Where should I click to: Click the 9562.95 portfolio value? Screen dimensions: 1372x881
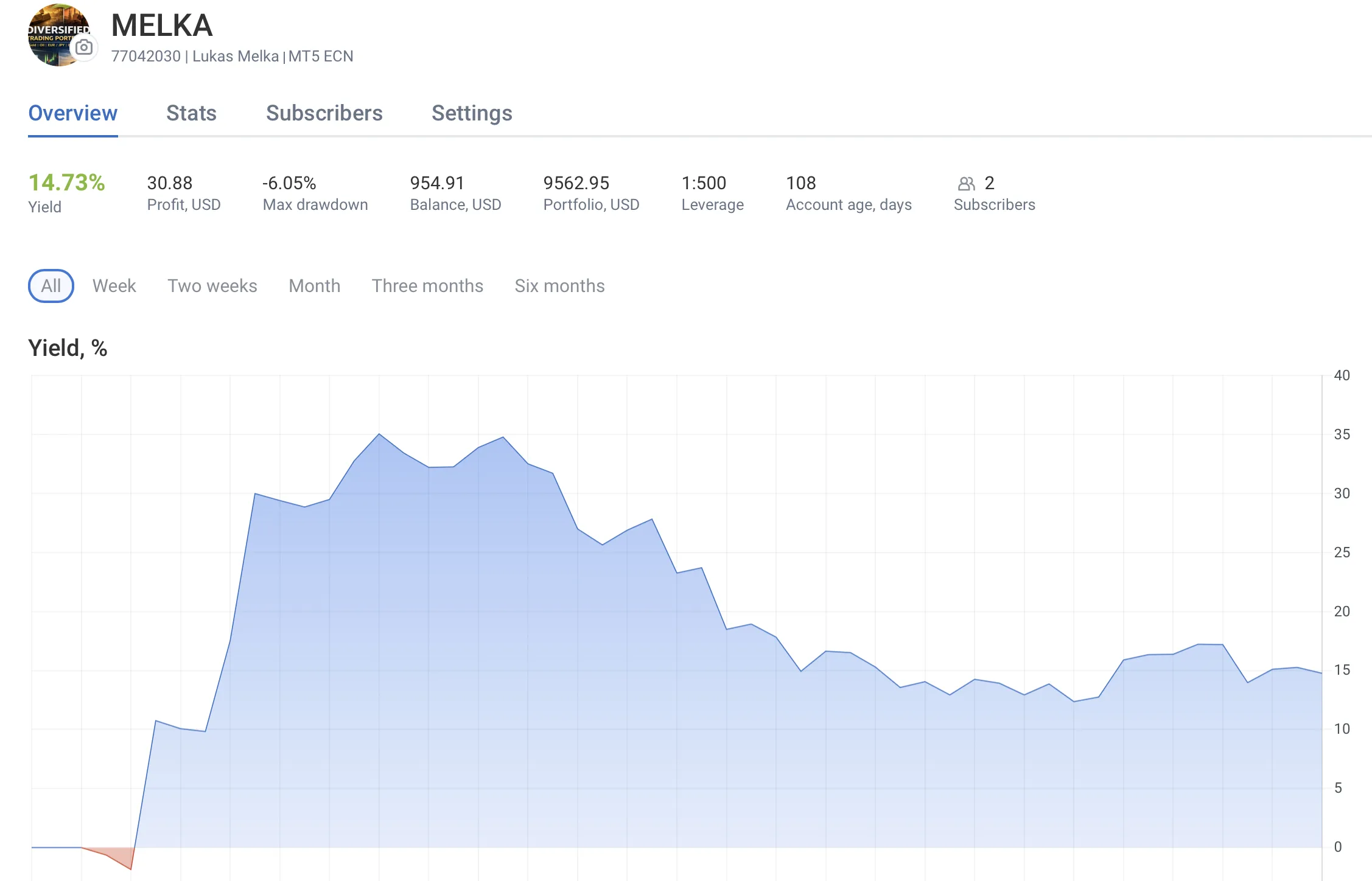(576, 183)
